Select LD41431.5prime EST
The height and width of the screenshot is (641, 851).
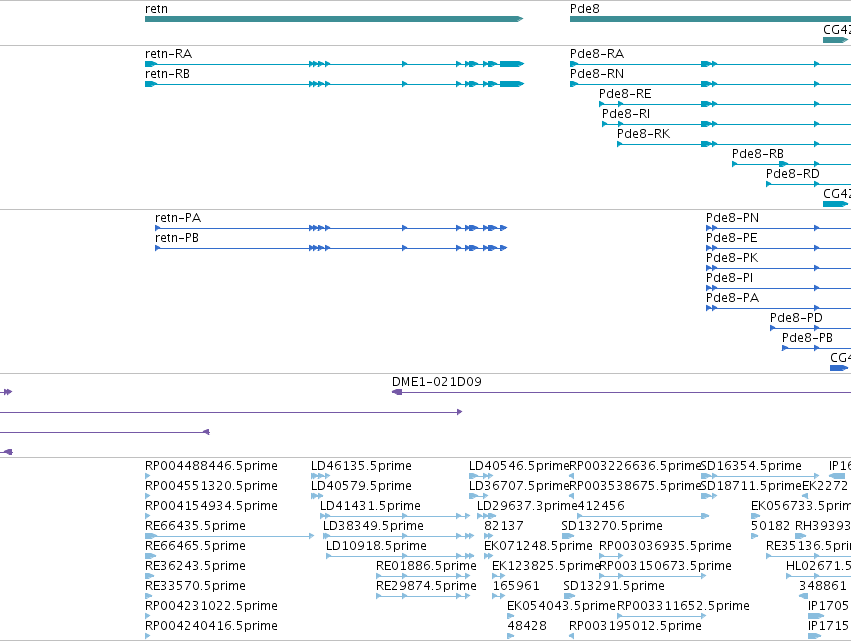pyautogui.click(x=395, y=516)
